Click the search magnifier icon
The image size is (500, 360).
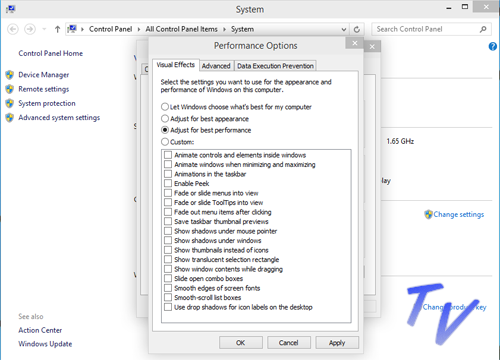point(483,29)
